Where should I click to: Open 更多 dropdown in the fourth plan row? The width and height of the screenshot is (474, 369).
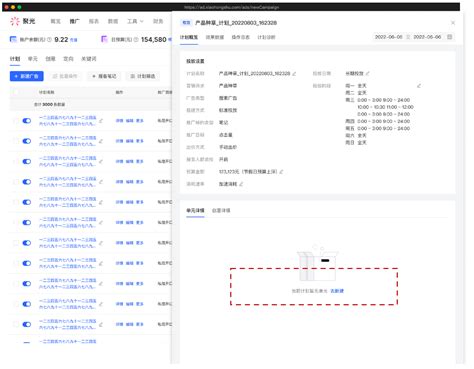coord(140,182)
